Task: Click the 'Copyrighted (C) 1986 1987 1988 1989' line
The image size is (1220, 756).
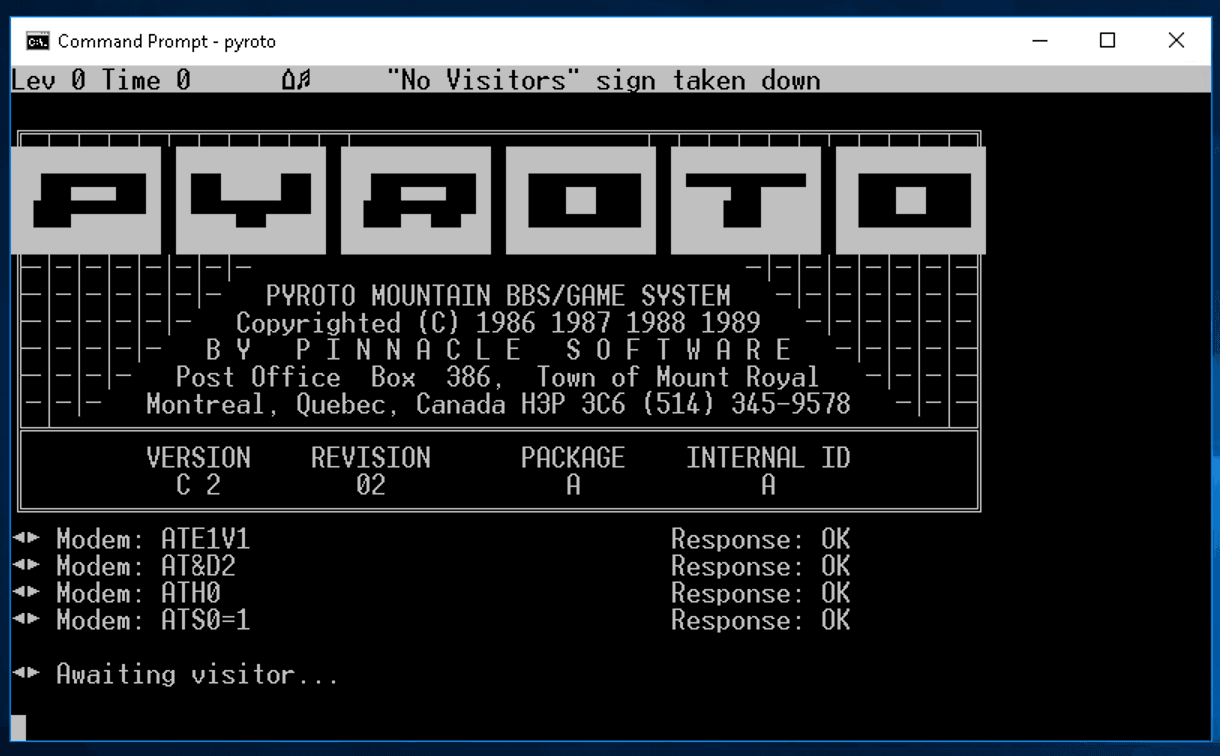Action: (x=498, y=323)
